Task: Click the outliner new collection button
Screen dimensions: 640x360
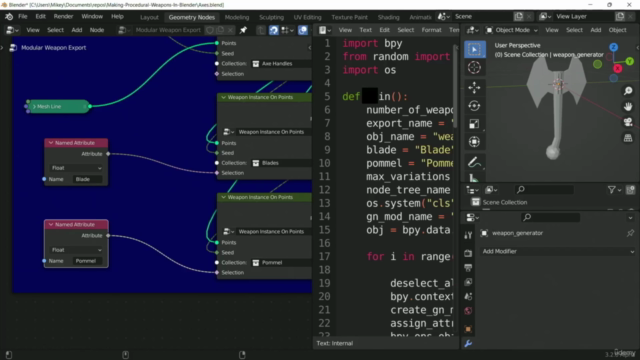Action: (x=630, y=190)
